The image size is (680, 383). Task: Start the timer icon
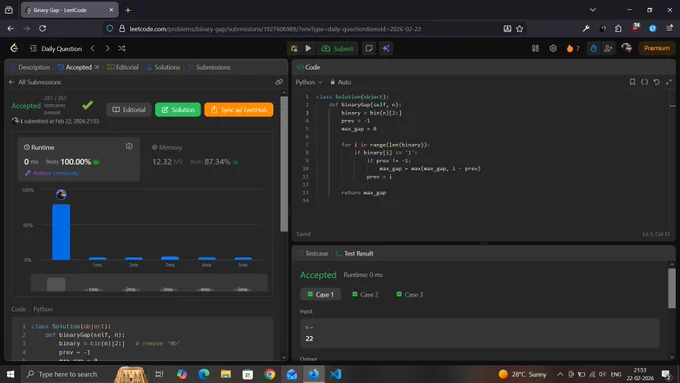tap(593, 48)
